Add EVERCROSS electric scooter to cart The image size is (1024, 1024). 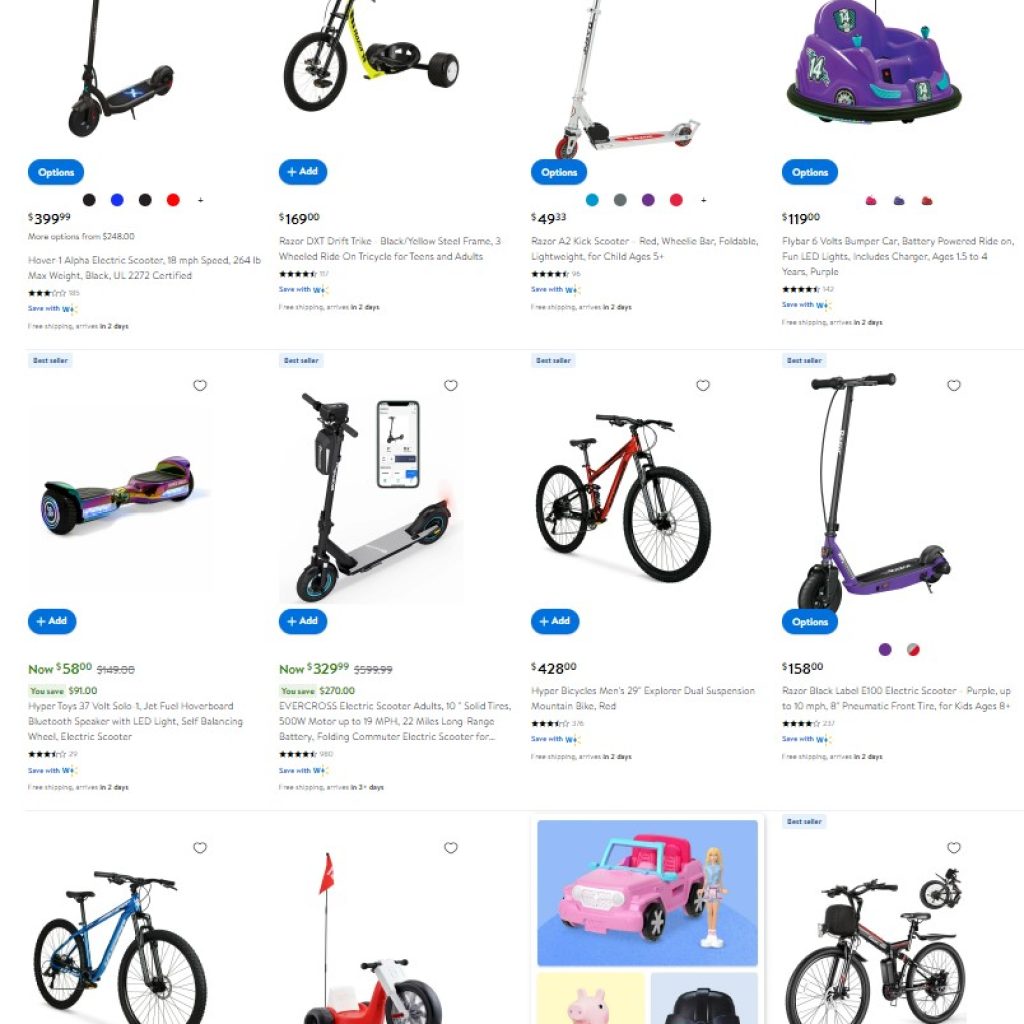[303, 621]
